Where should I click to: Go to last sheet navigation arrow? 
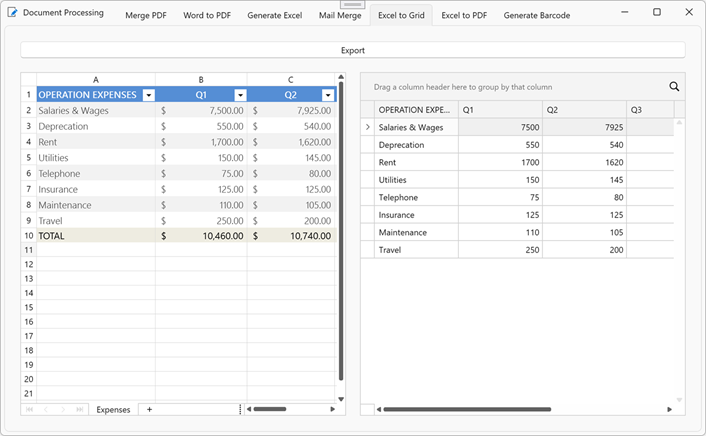80,409
